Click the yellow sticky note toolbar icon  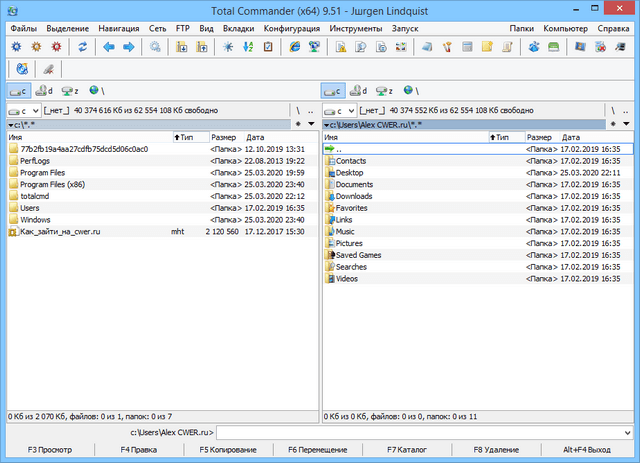point(485,47)
